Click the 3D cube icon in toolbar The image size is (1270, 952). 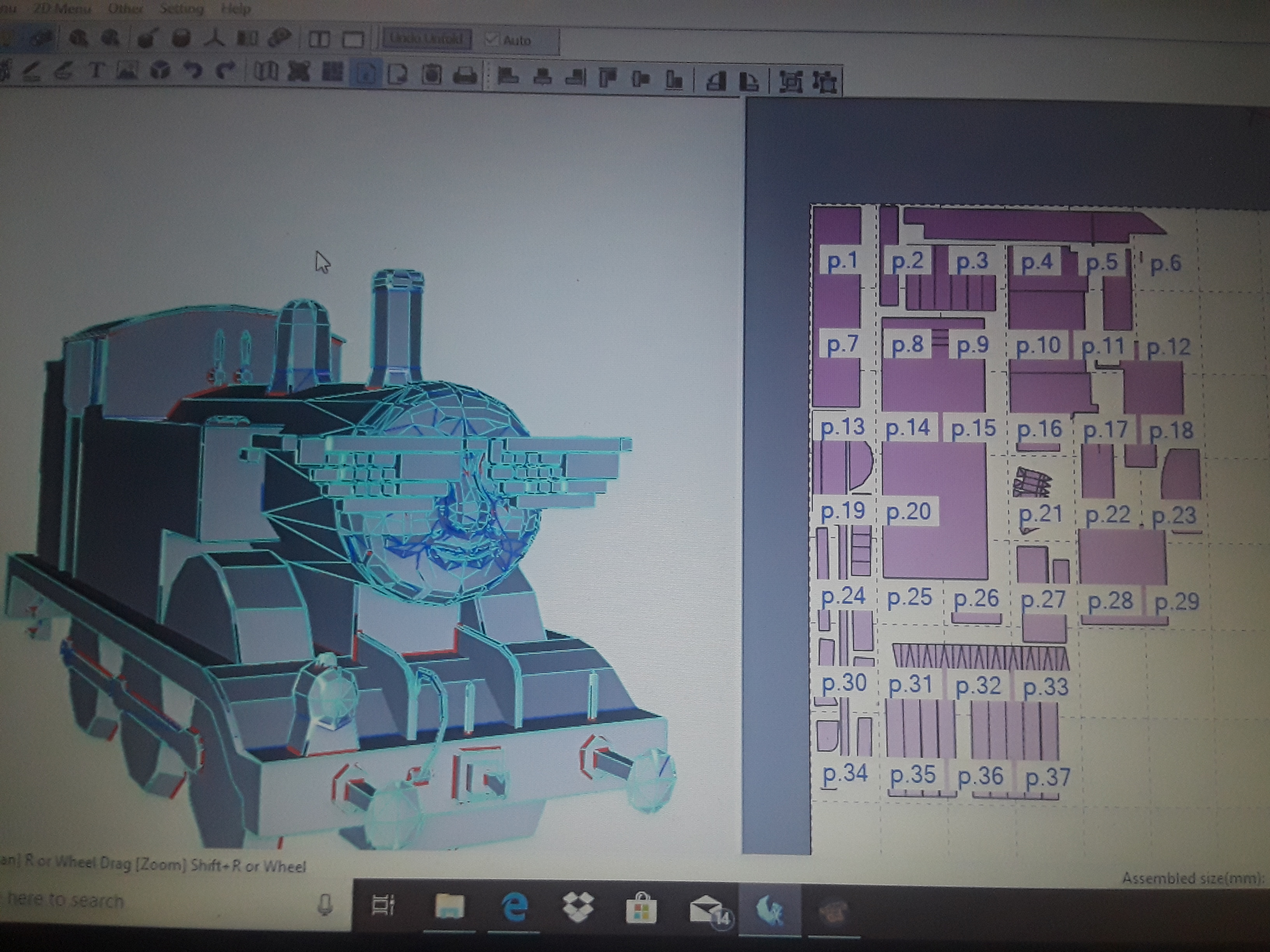click(160, 71)
